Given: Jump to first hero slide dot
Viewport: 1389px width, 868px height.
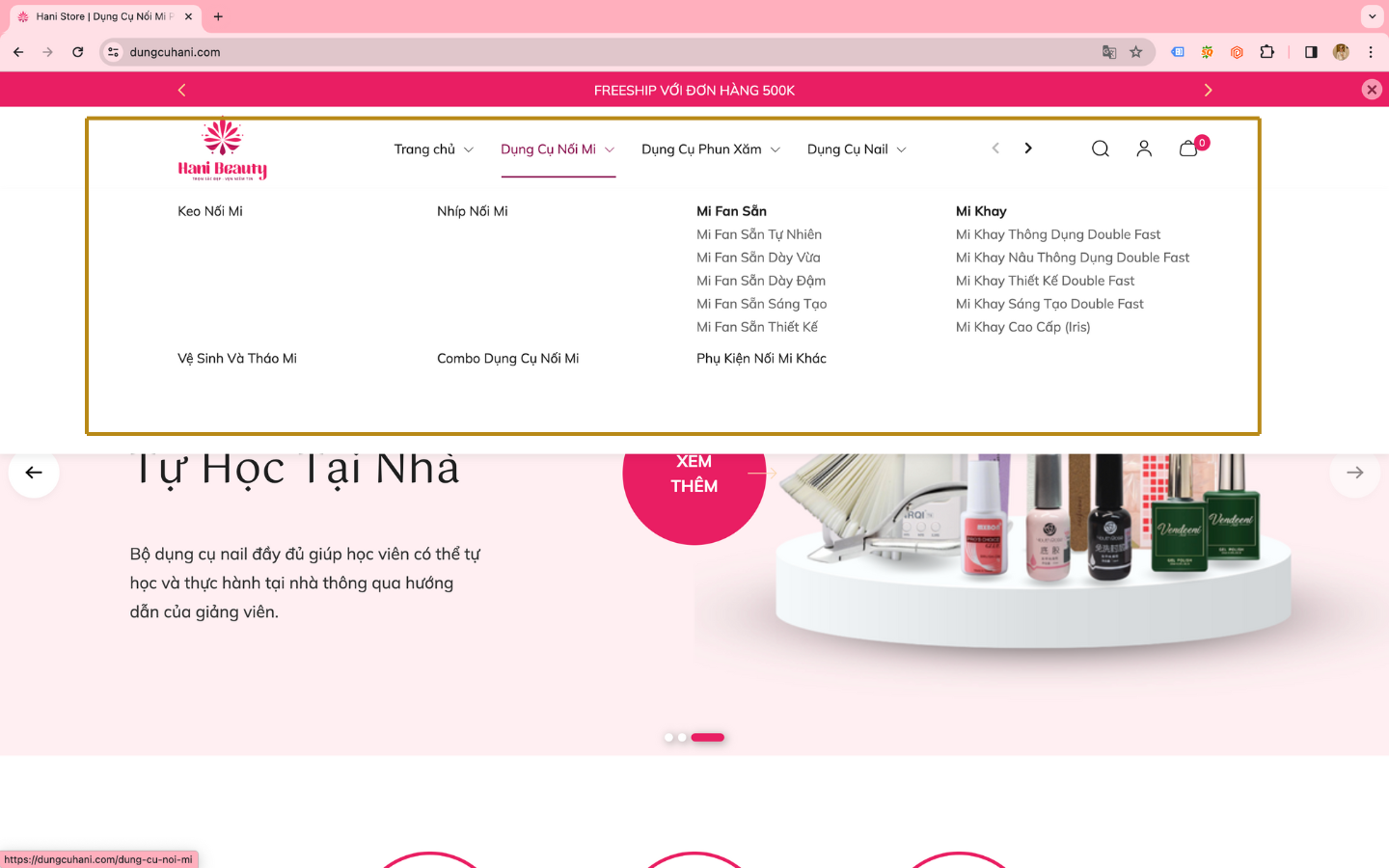Looking at the screenshot, I should pyautogui.click(x=668, y=738).
